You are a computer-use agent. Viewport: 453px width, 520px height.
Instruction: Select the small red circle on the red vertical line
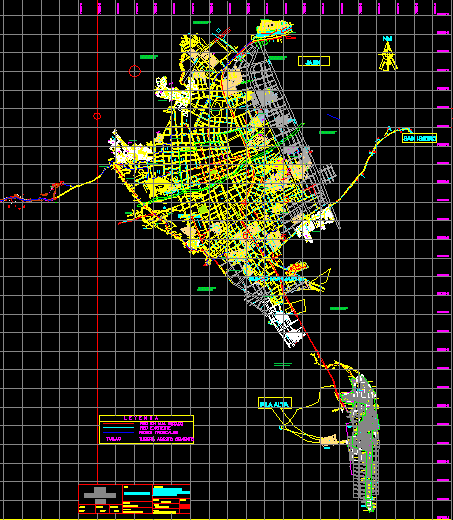(97, 116)
